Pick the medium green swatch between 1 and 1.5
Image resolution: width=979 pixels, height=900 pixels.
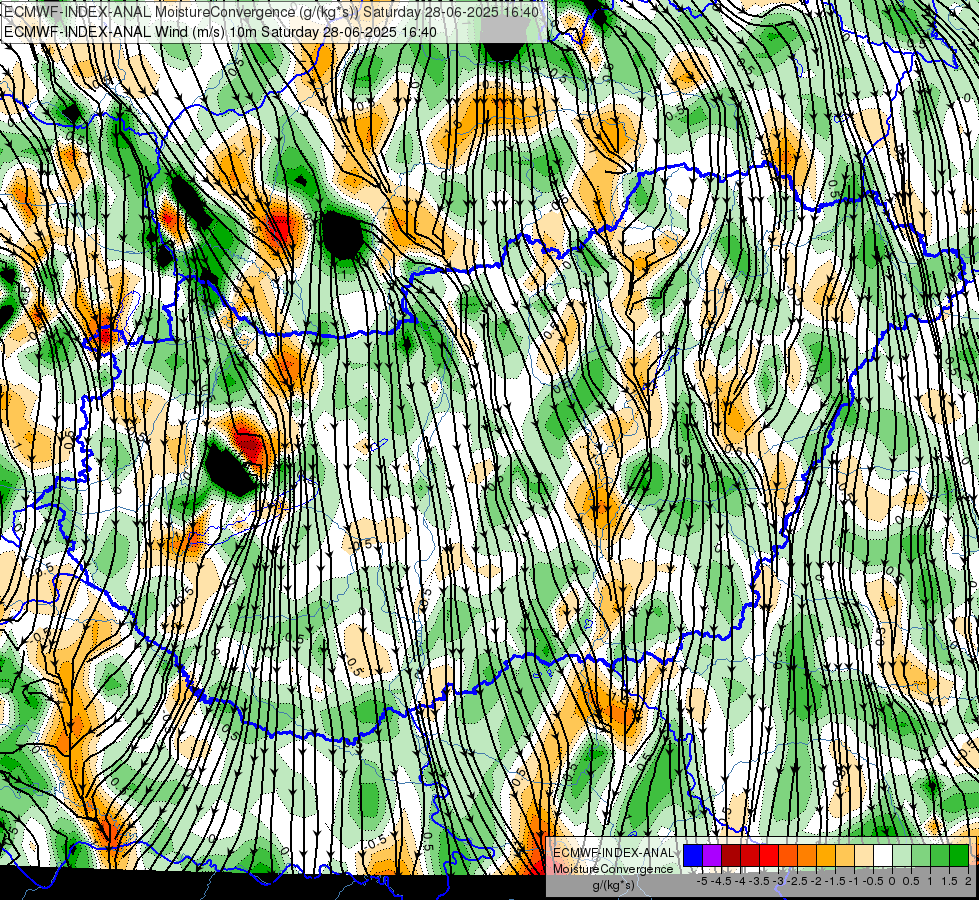click(x=940, y=855)
